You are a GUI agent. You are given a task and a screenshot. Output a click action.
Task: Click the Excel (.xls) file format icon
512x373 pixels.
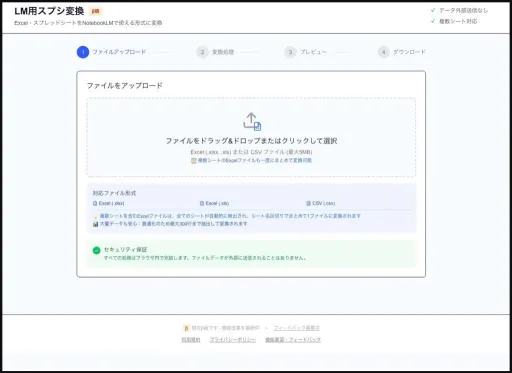coord(202,203)
